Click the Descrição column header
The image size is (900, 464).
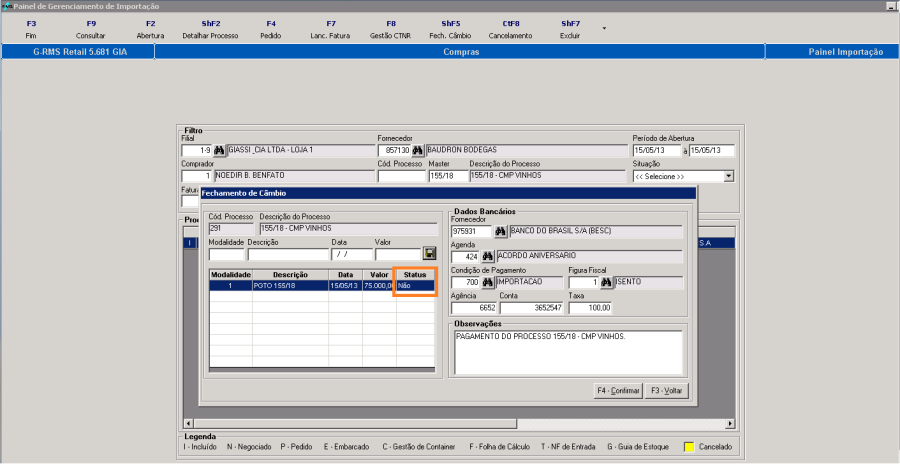click(290, 275)
